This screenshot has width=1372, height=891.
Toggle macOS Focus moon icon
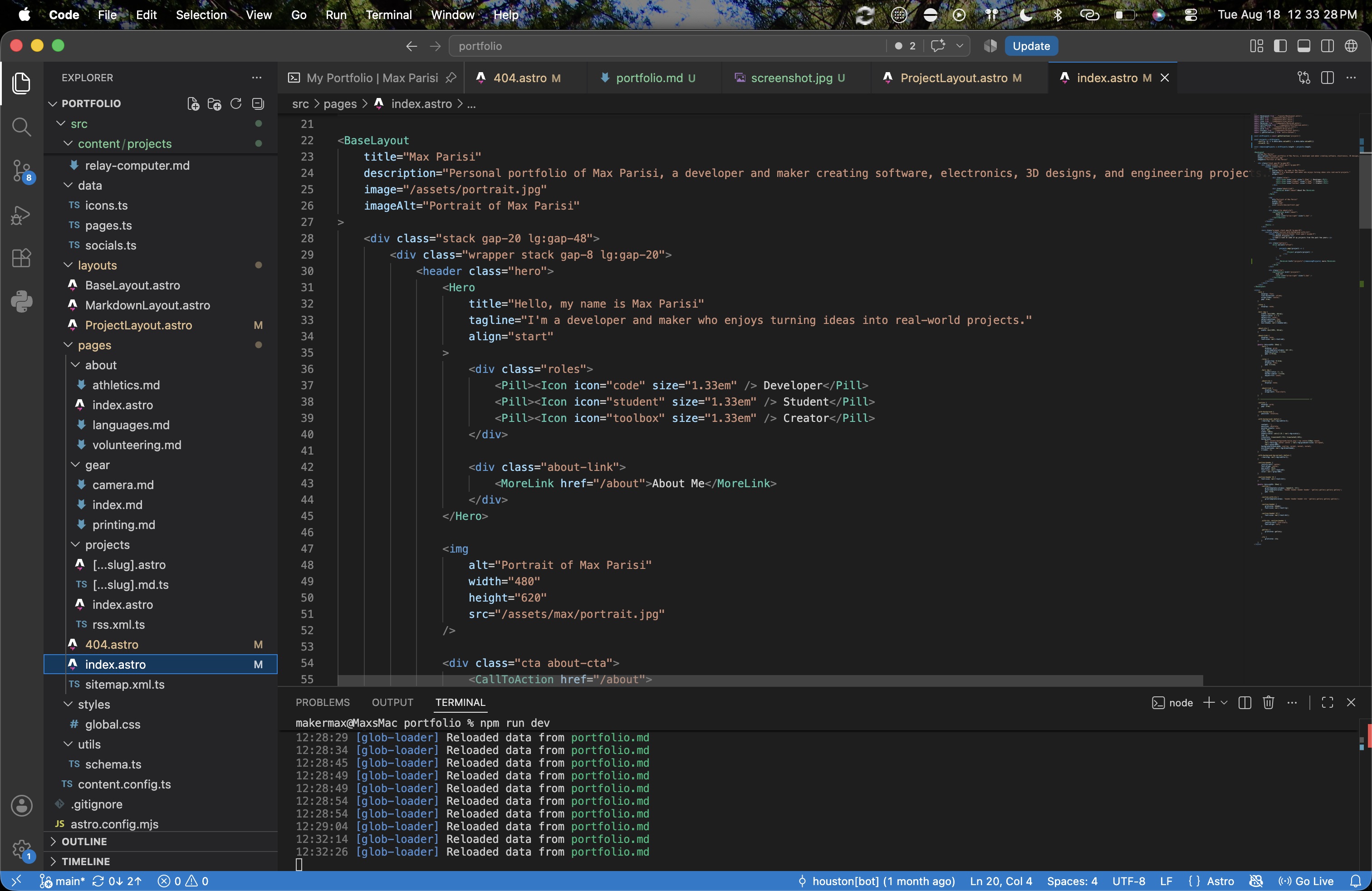pyautogui.click(x=1025, y=15)
